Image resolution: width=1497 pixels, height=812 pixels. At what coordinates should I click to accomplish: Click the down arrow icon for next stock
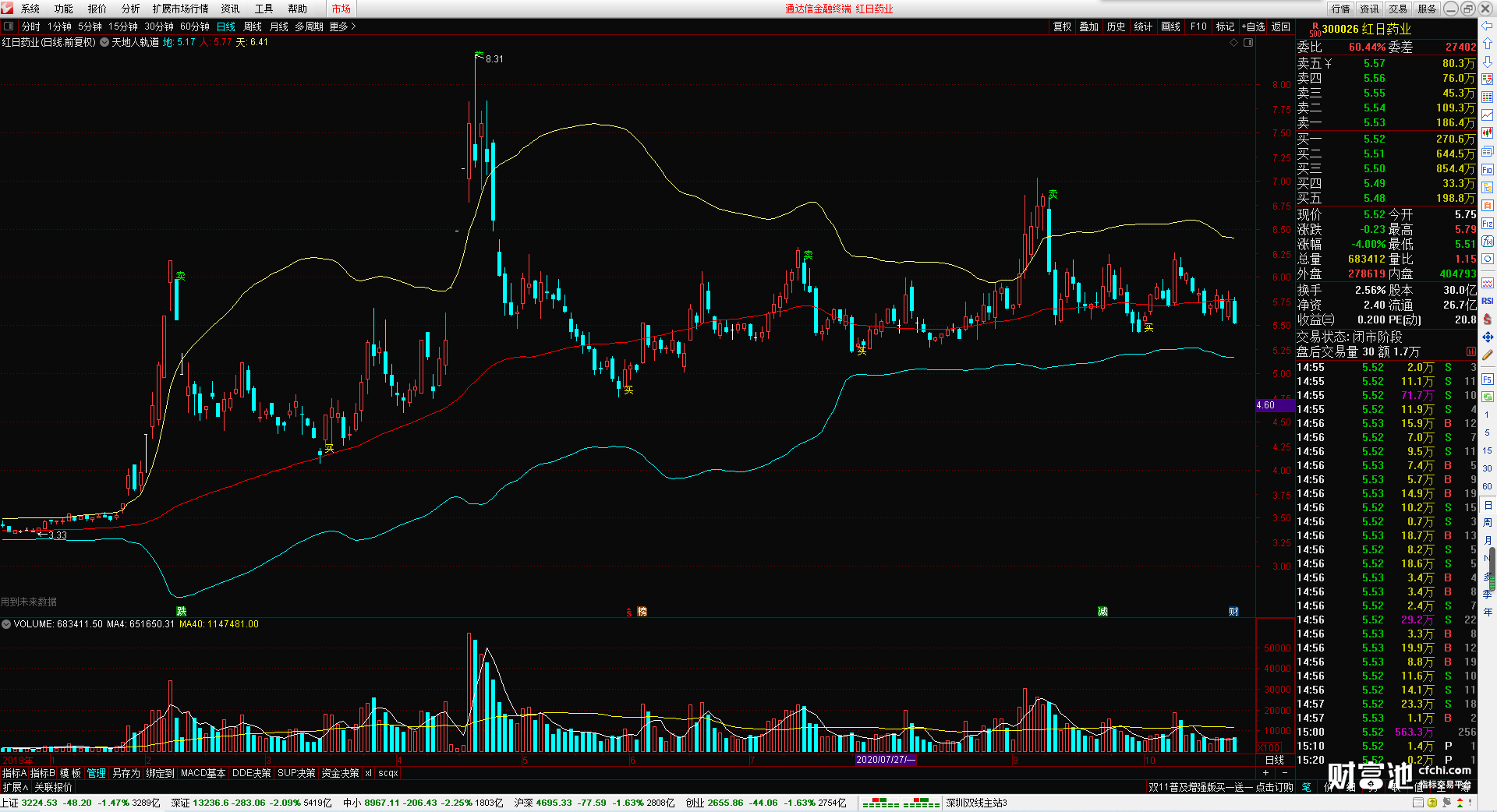[1487, 62]
